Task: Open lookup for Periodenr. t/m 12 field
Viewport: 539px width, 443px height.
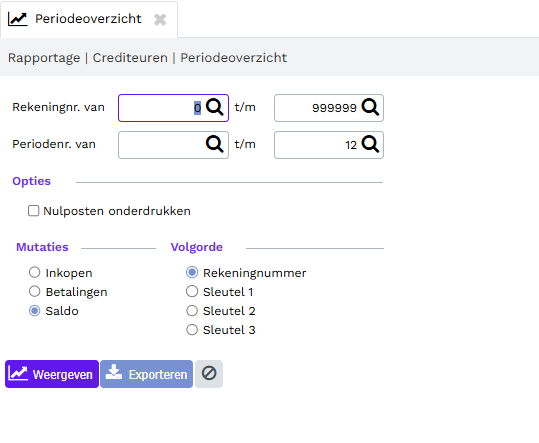Action: 371,144
